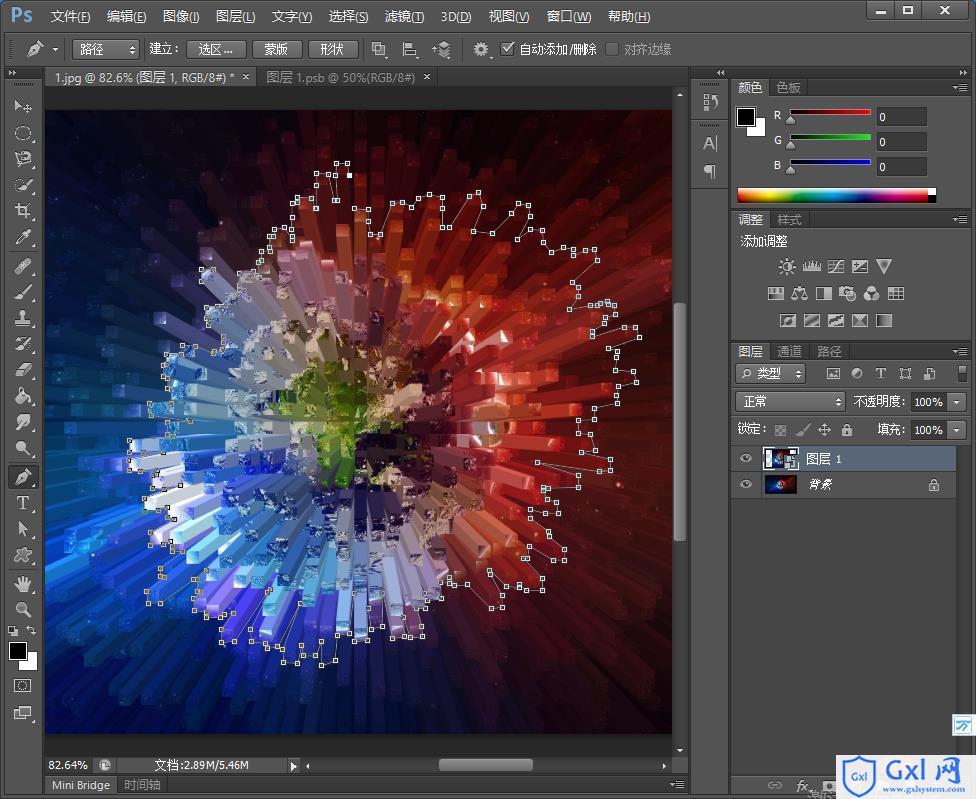Toggle lock image pixels
Viewport: 976px width, 799px height.
(x=803, y=429)
